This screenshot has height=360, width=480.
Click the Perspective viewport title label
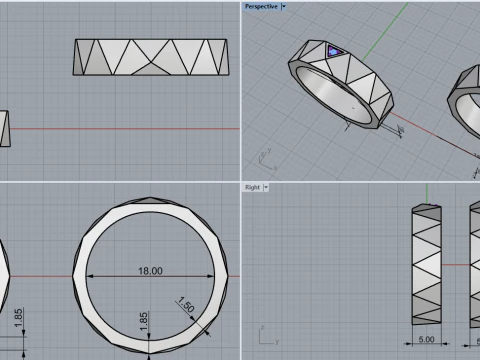261,6
